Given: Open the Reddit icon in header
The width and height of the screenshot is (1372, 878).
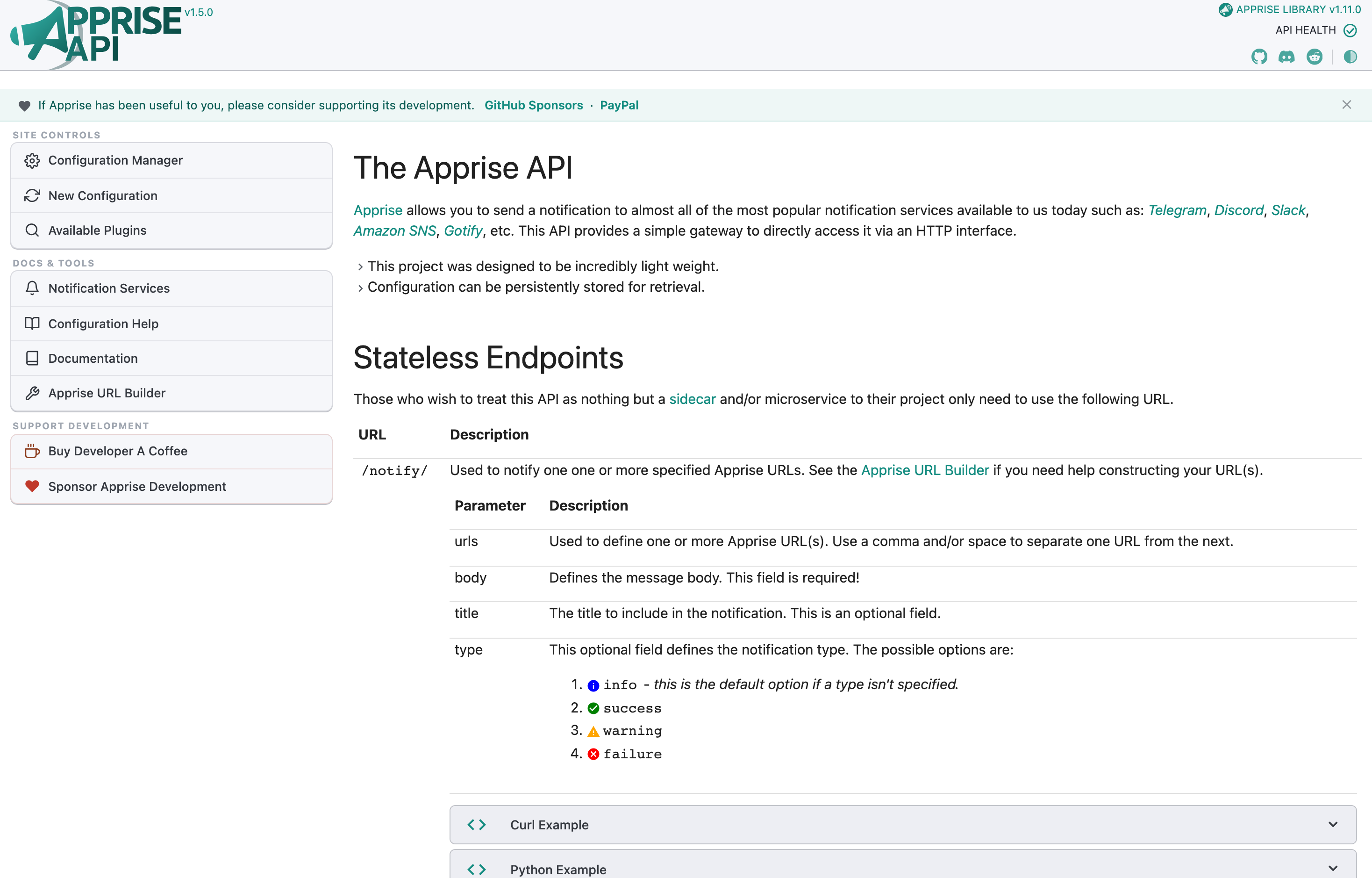Looking at the screenshot, I should [x=1315, y=57].
